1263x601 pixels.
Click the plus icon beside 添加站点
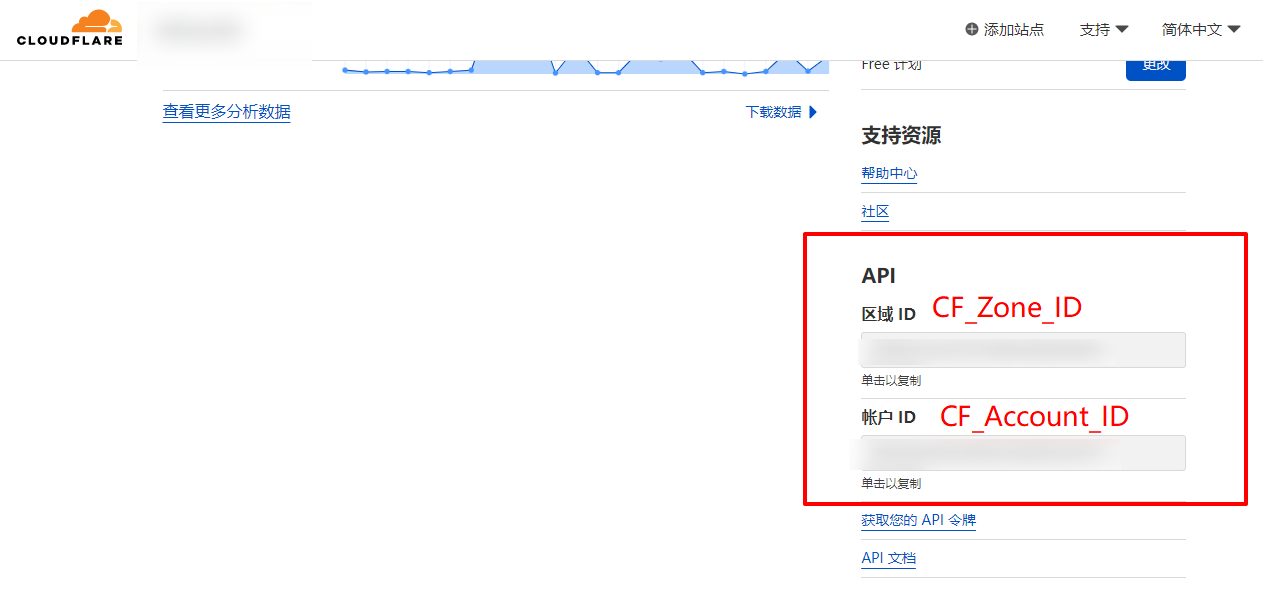point(971,29)
